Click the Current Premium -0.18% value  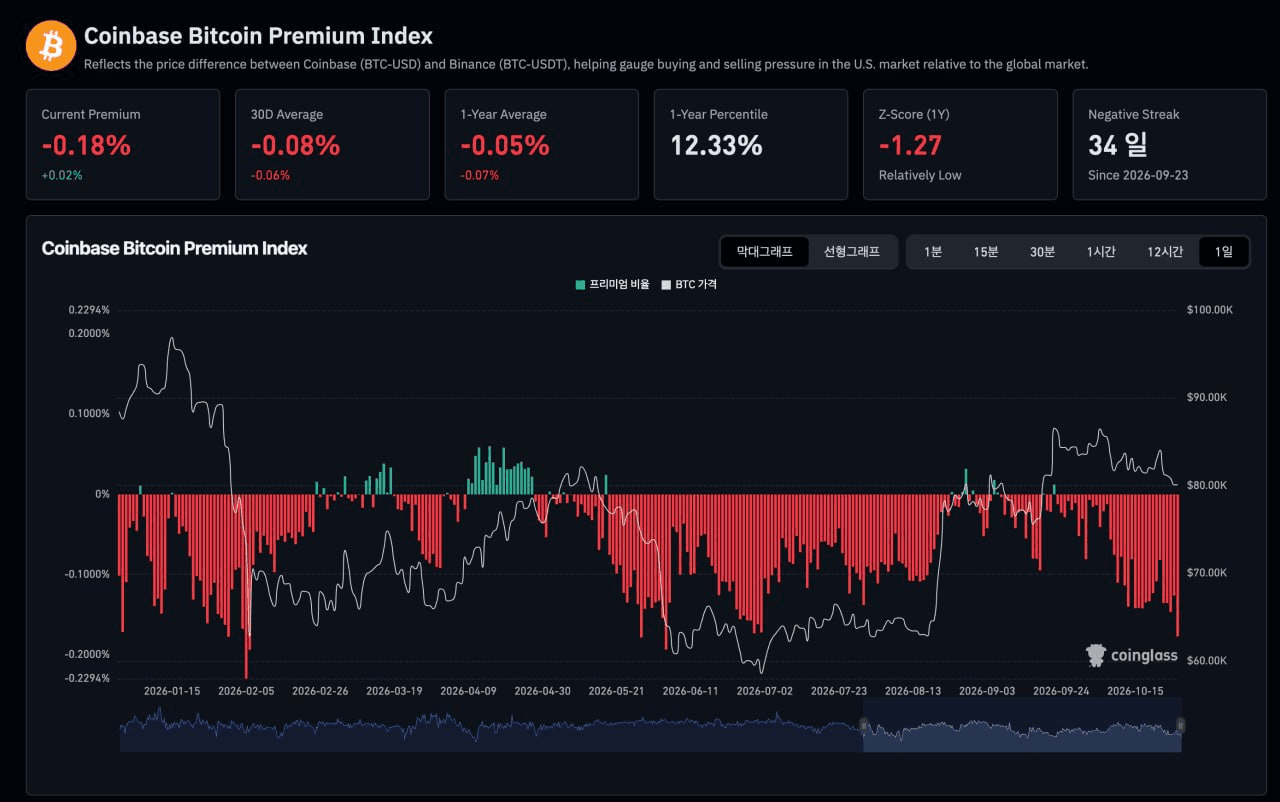click(x=86, y=145)
